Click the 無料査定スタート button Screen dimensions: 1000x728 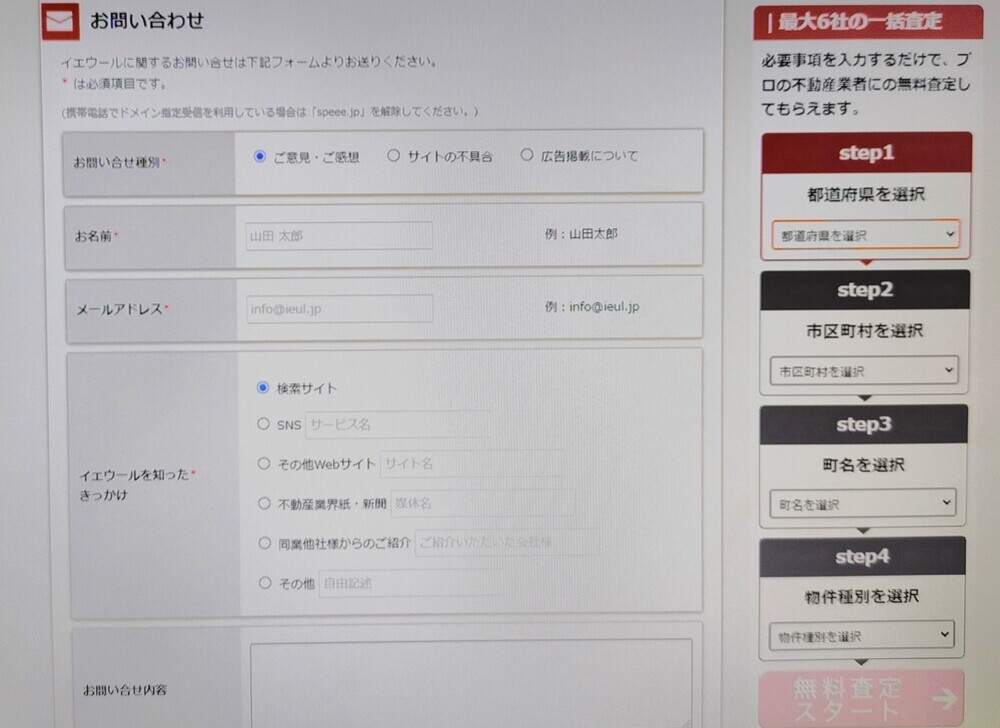(x=861, y=699)
